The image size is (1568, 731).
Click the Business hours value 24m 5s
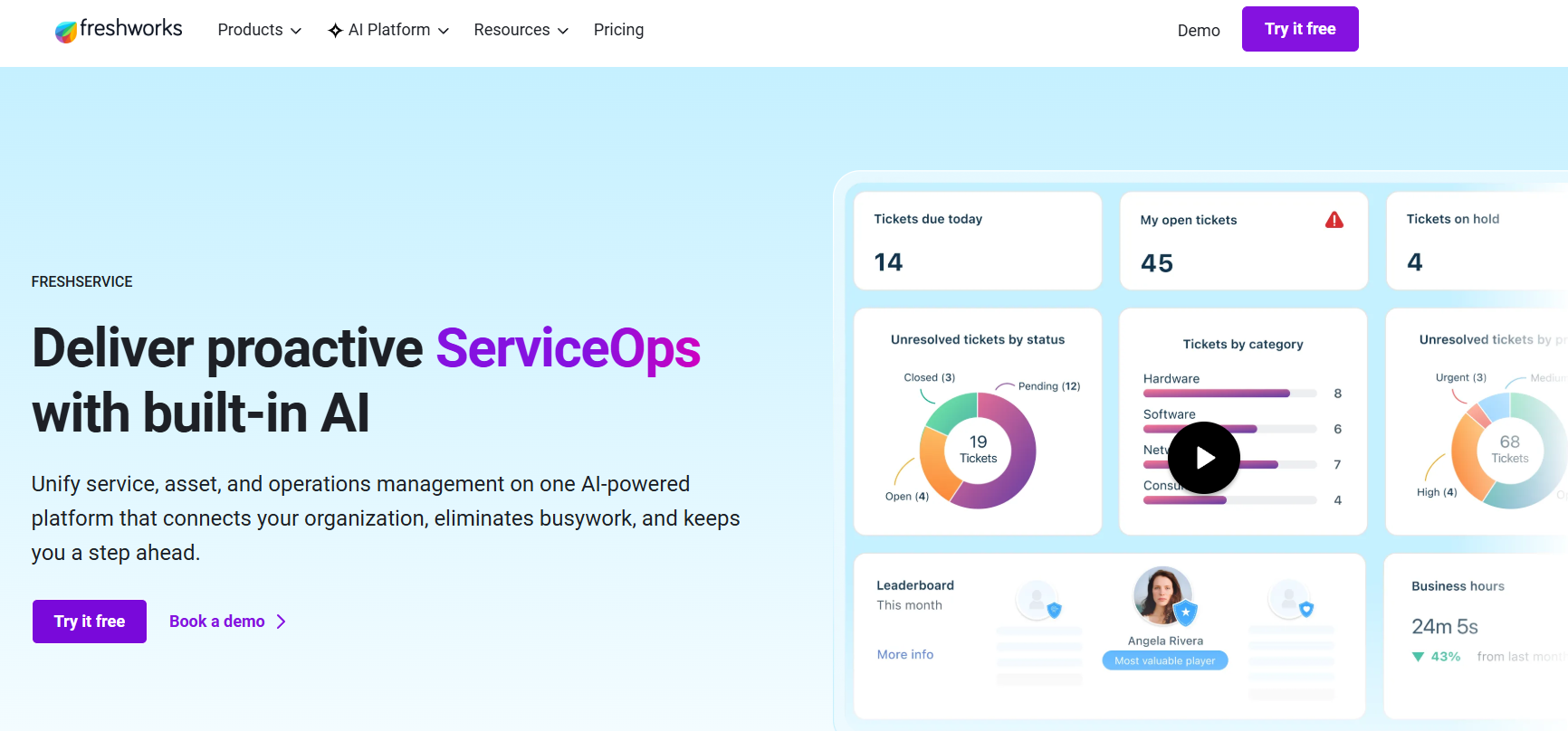pos(1445,627)
